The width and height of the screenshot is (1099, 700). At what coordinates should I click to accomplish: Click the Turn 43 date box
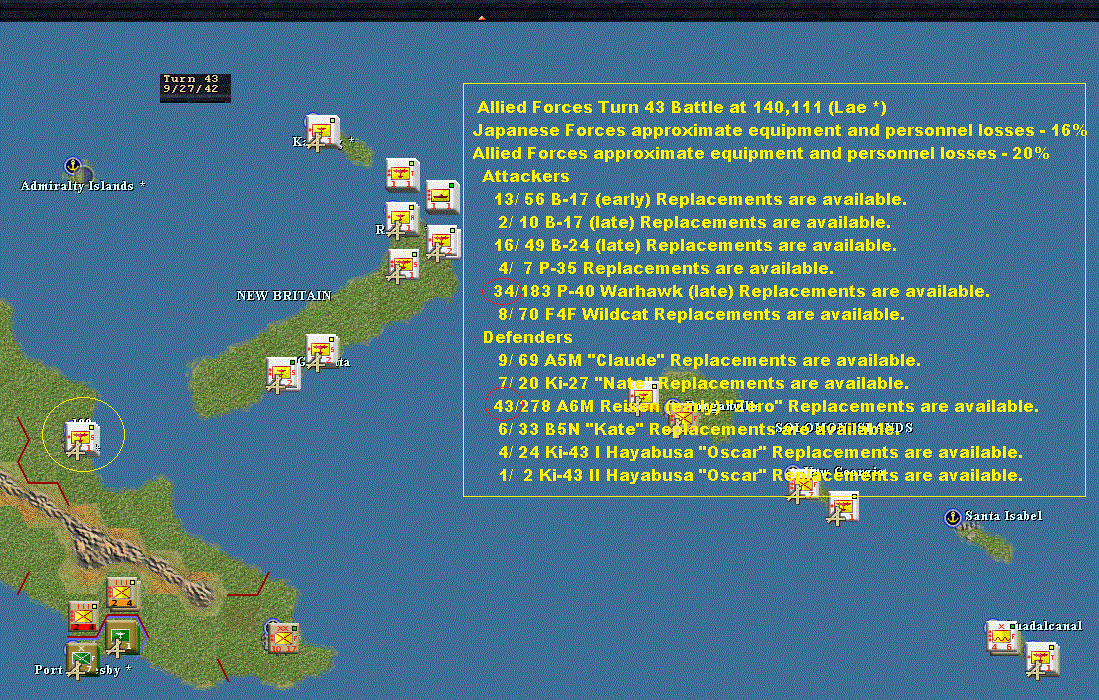195,88
